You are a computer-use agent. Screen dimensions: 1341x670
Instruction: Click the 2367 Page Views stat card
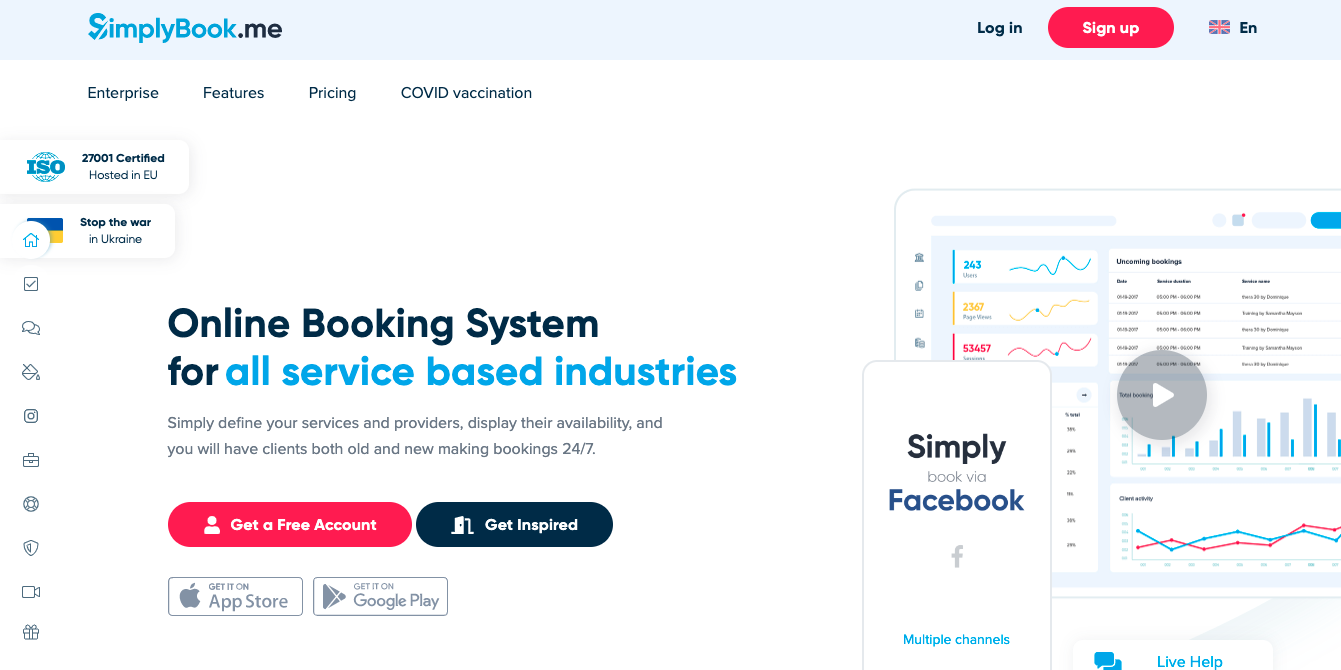pos(1024,308)
